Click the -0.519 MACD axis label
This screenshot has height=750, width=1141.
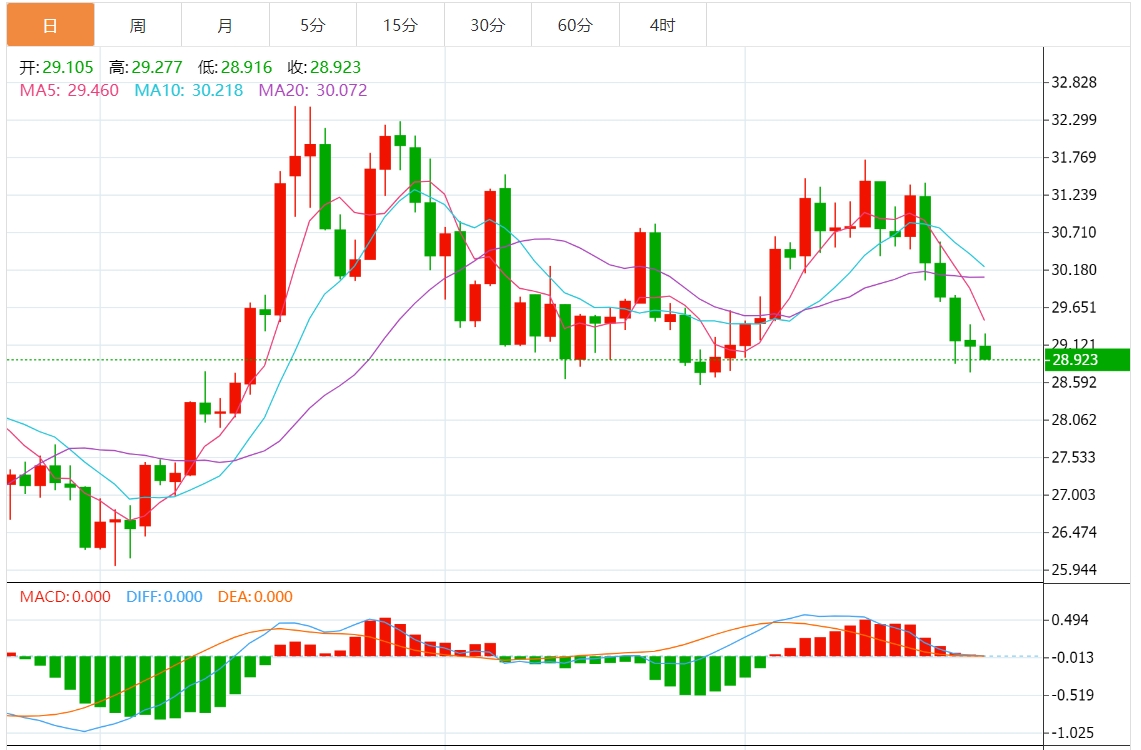(x=1071, y=695)
